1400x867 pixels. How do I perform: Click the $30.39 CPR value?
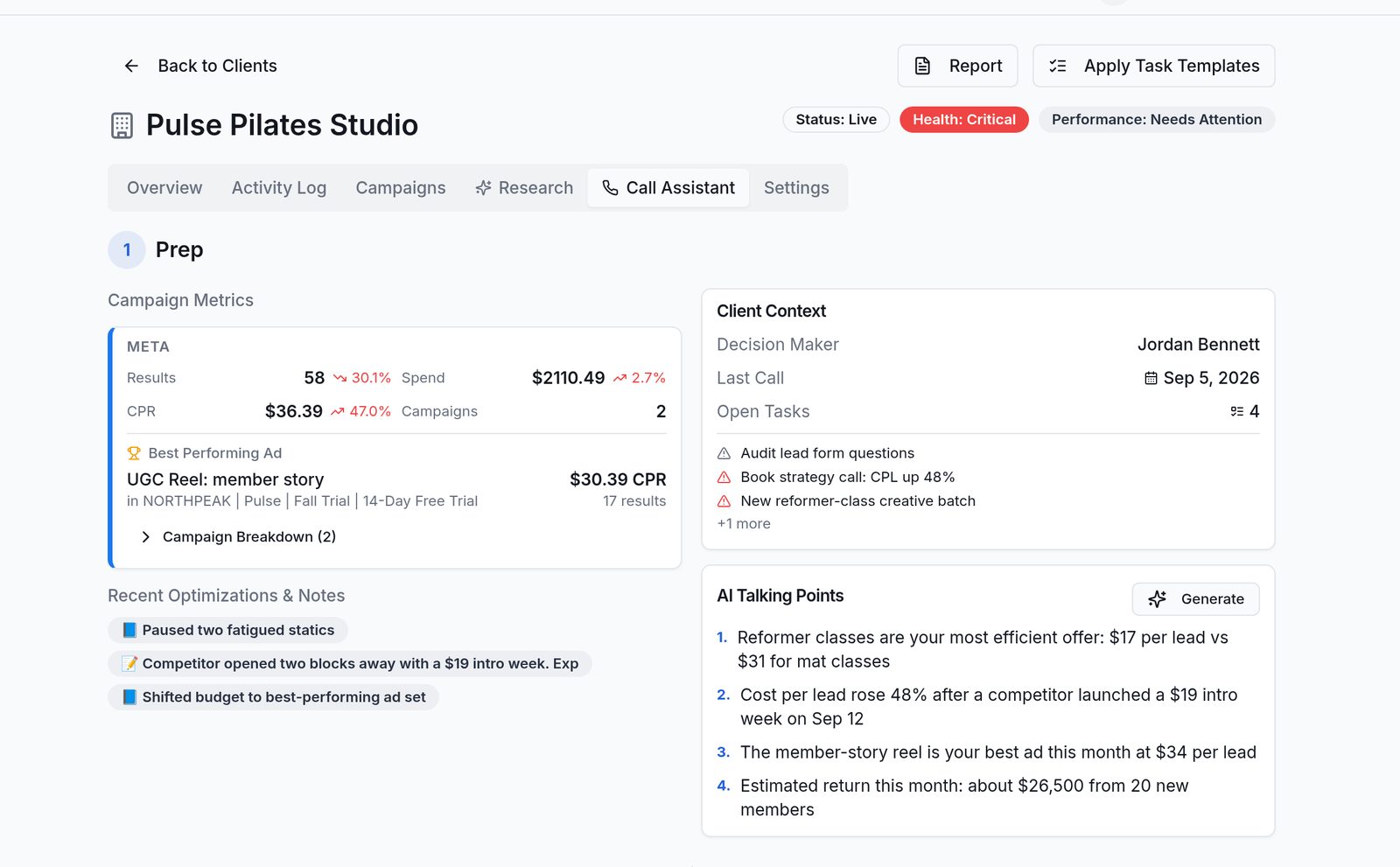pyautogui.click(x=618, y=479)
